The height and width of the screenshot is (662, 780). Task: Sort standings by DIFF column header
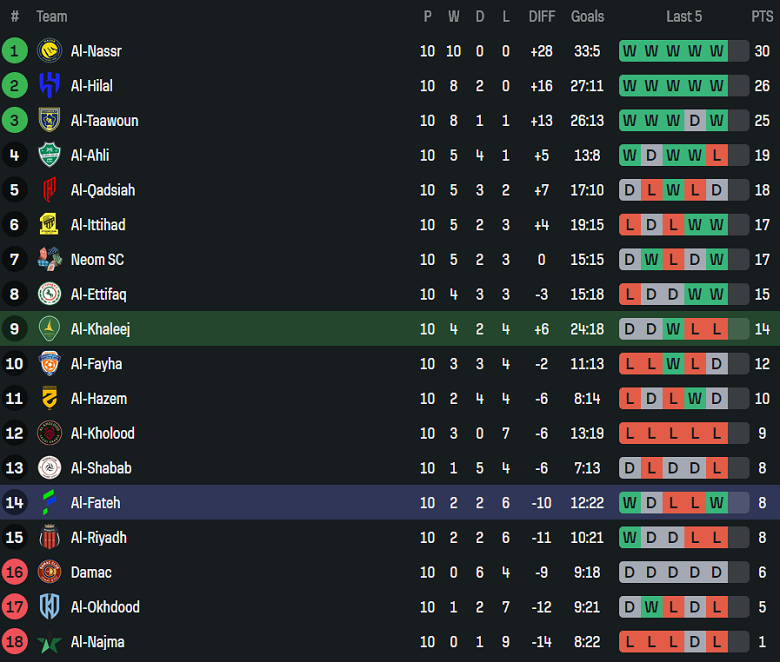pyautogui.click(x=541, y=16)
